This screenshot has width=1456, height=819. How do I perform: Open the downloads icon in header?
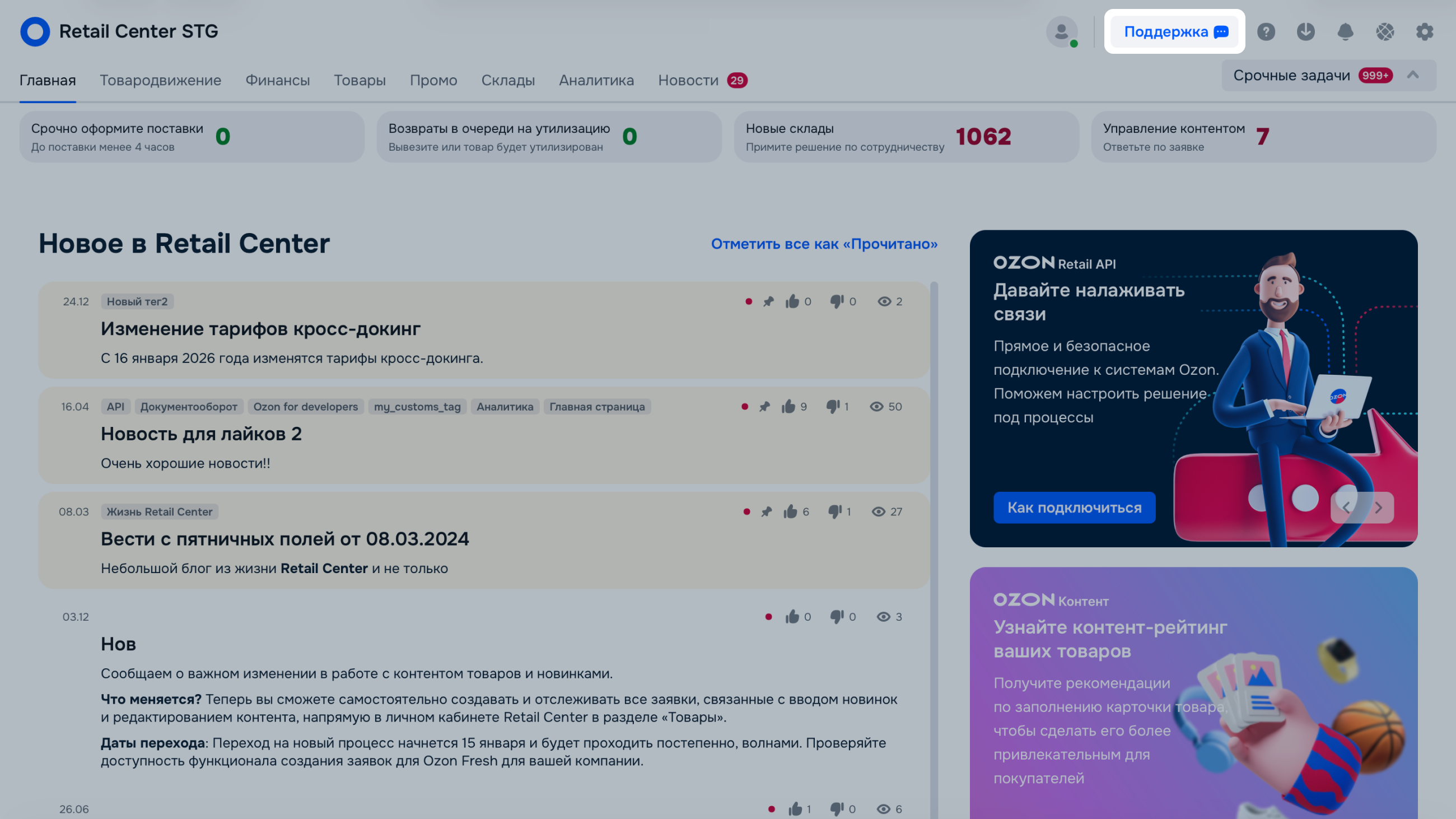coord(1306,32)
